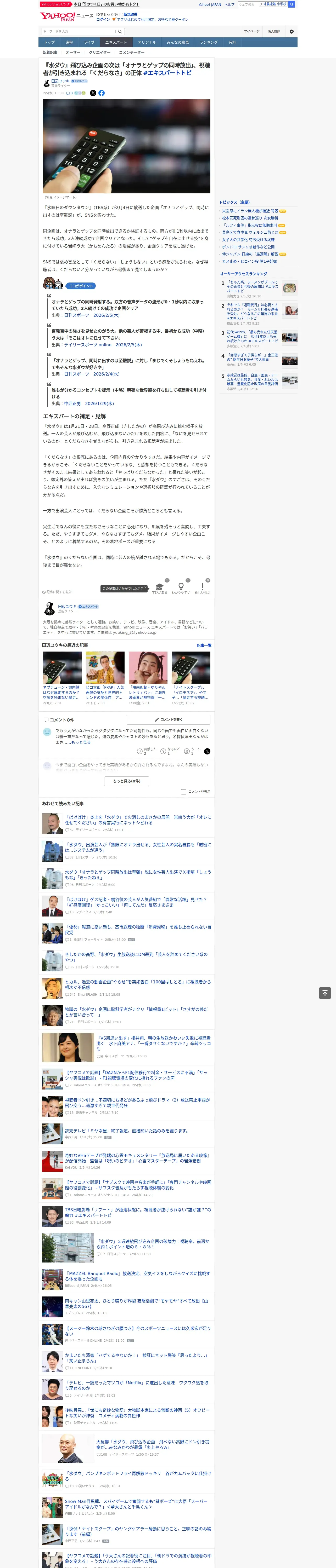Click the 新しい視点 exclamation icon

click(203, 586)
